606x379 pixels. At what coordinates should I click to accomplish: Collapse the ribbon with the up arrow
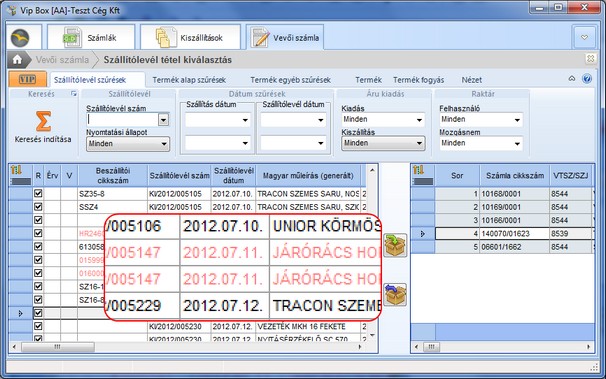pos(572,79)
